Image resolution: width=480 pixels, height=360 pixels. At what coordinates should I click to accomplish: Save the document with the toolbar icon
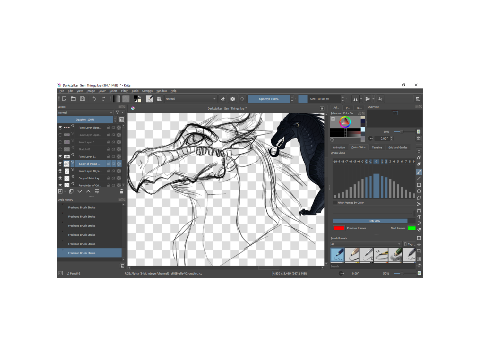[82, 99]
